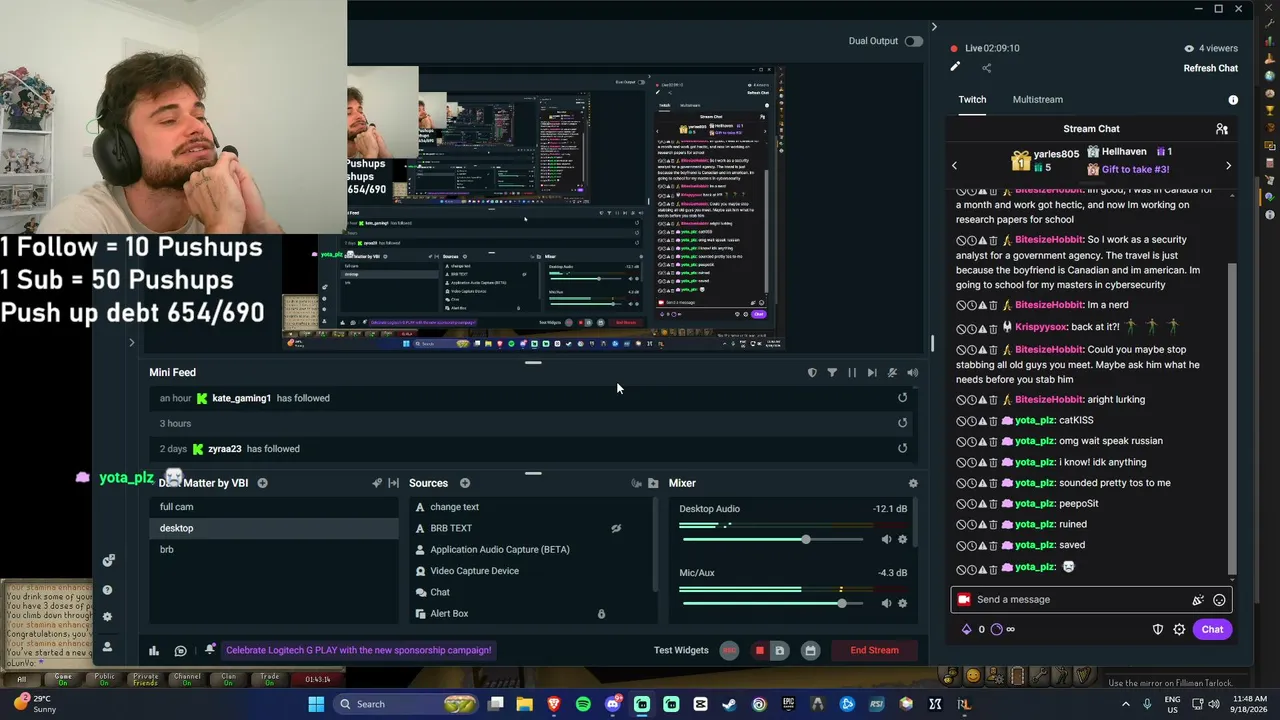Open the emote picker in chat

tap(1219, 600)
